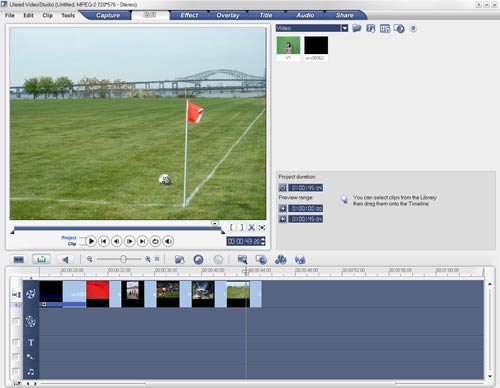Switch to Storyboard view
Image resolution: width=500 pixels, height=388 pixels.
click(19, 259)
